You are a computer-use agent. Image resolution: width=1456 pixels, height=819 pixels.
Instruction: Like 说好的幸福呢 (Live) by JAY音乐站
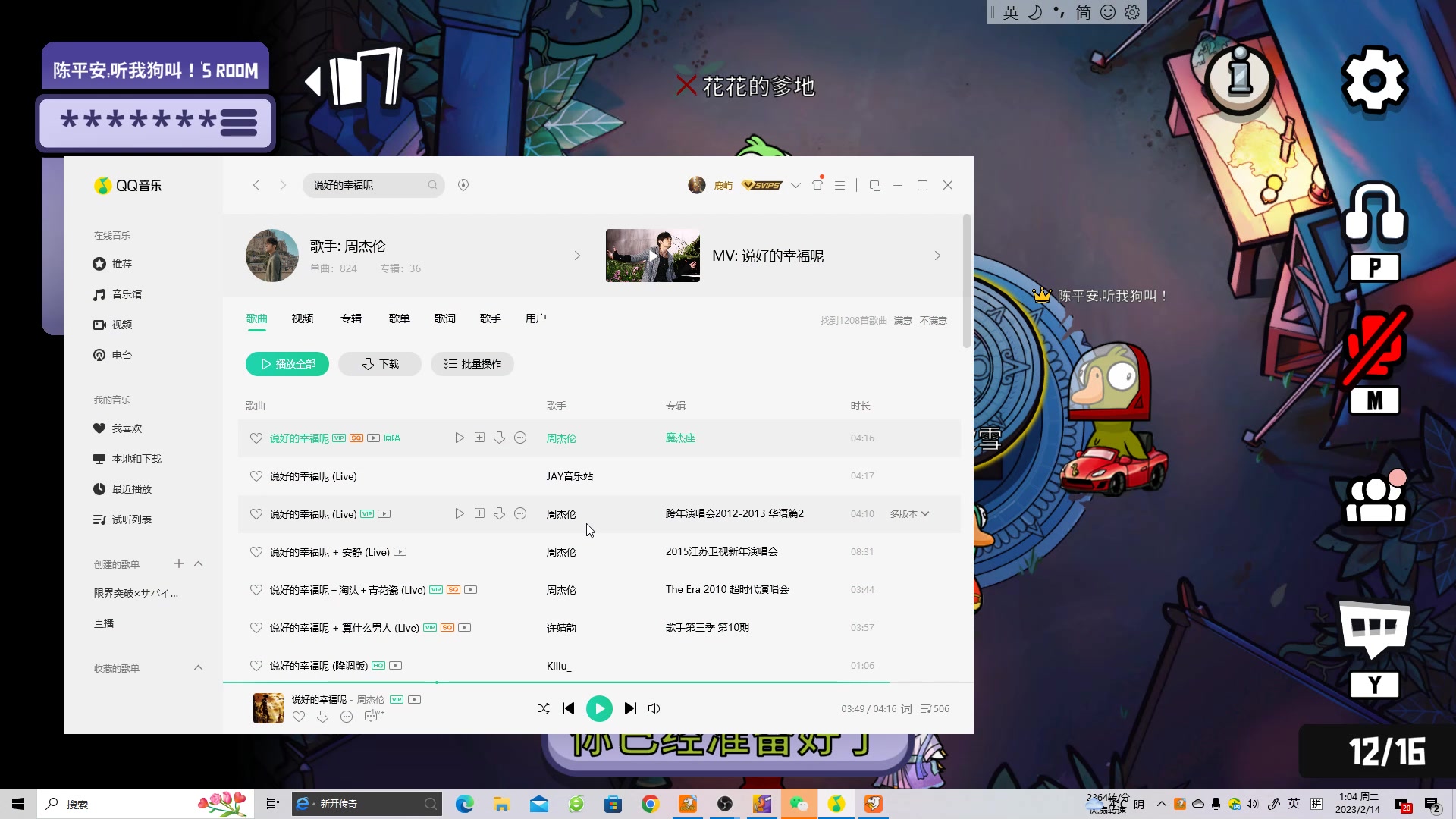256,476
